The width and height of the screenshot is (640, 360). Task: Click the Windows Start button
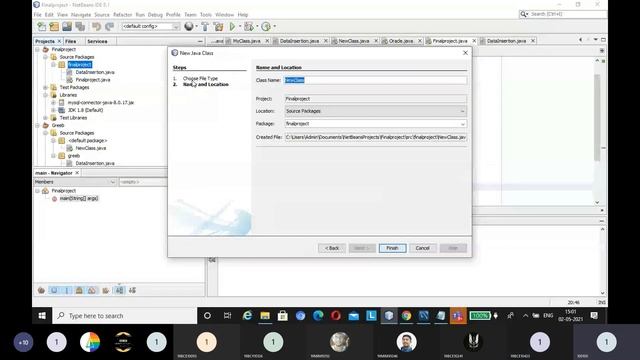pyautogui.click(x=42, y=316)
